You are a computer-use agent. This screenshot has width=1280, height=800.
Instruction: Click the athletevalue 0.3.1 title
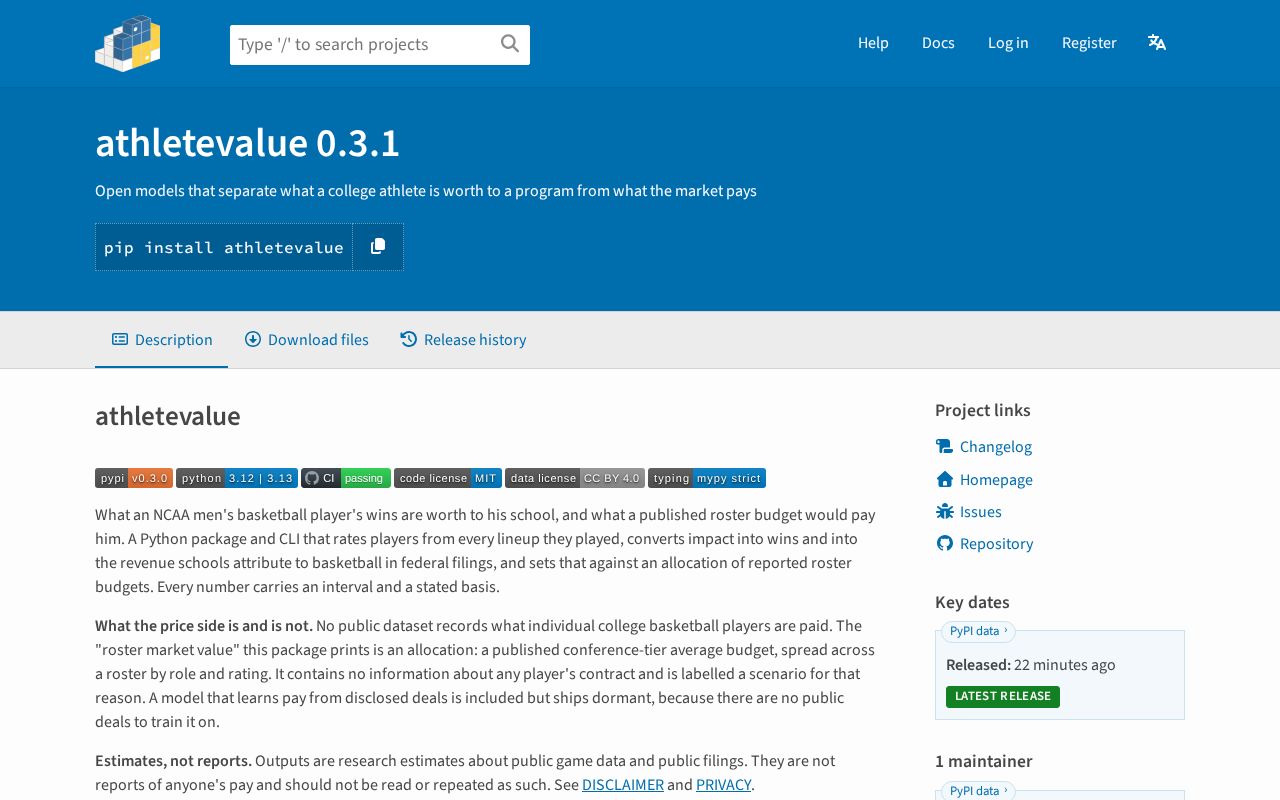[247, 143]
